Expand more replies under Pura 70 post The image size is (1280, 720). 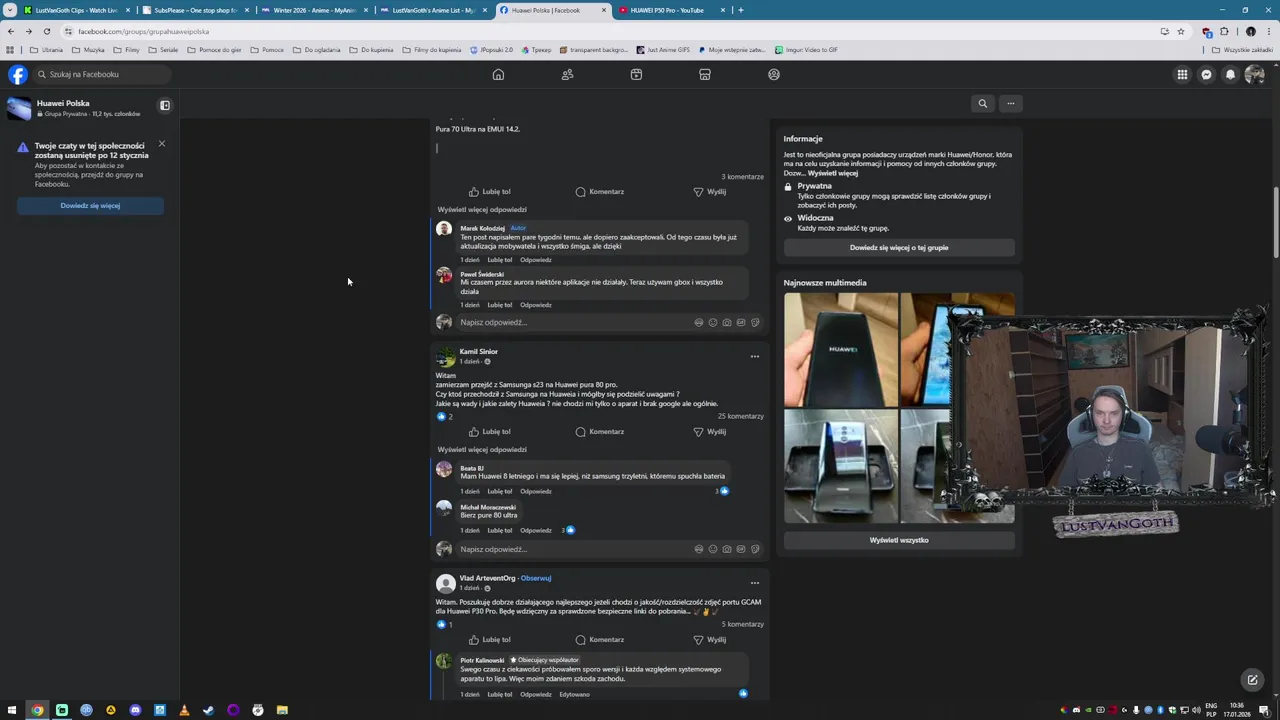(x=482, y=210)
